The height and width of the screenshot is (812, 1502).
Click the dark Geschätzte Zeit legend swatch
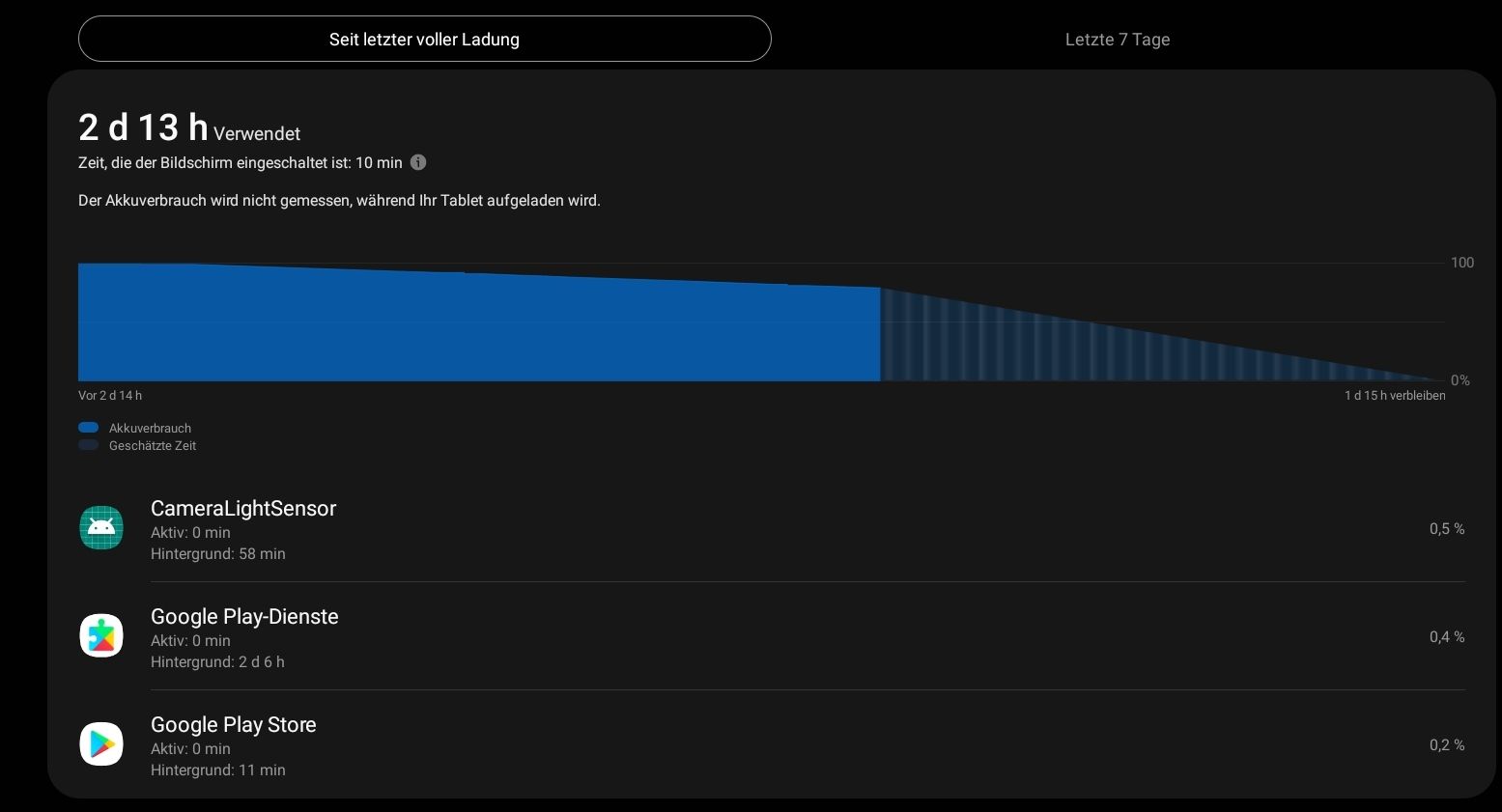tap(89, 445)
